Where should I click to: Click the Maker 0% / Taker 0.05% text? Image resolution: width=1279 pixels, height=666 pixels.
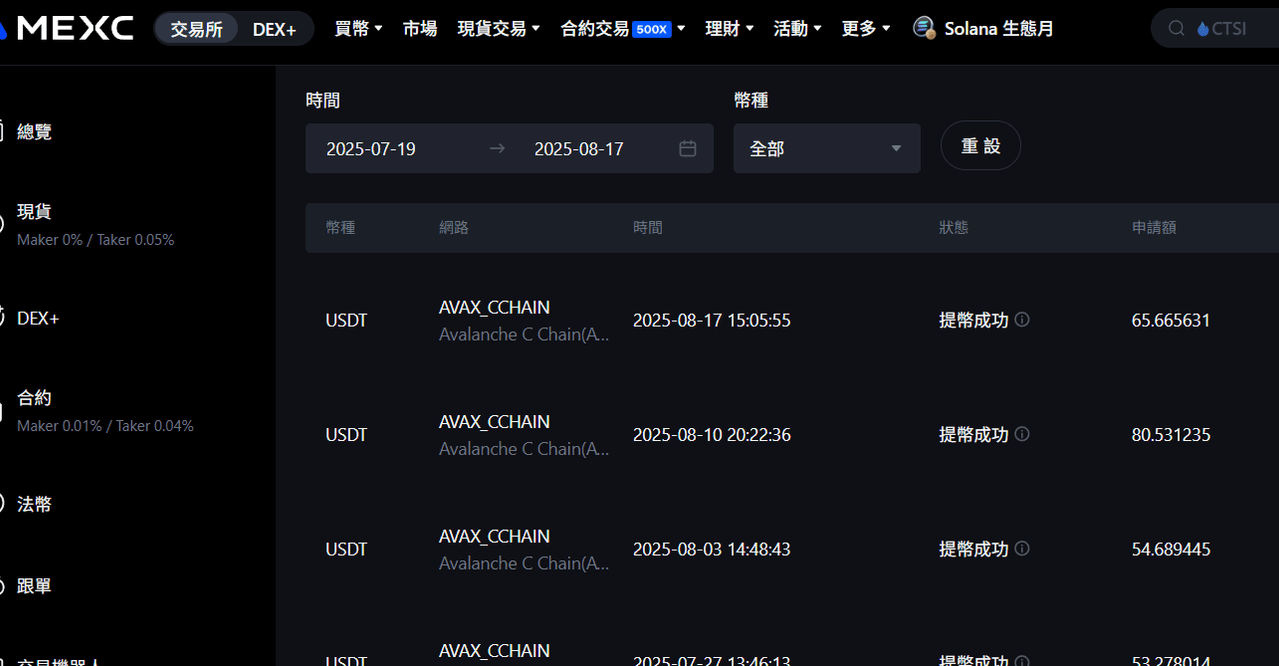(x=96, y=240)
